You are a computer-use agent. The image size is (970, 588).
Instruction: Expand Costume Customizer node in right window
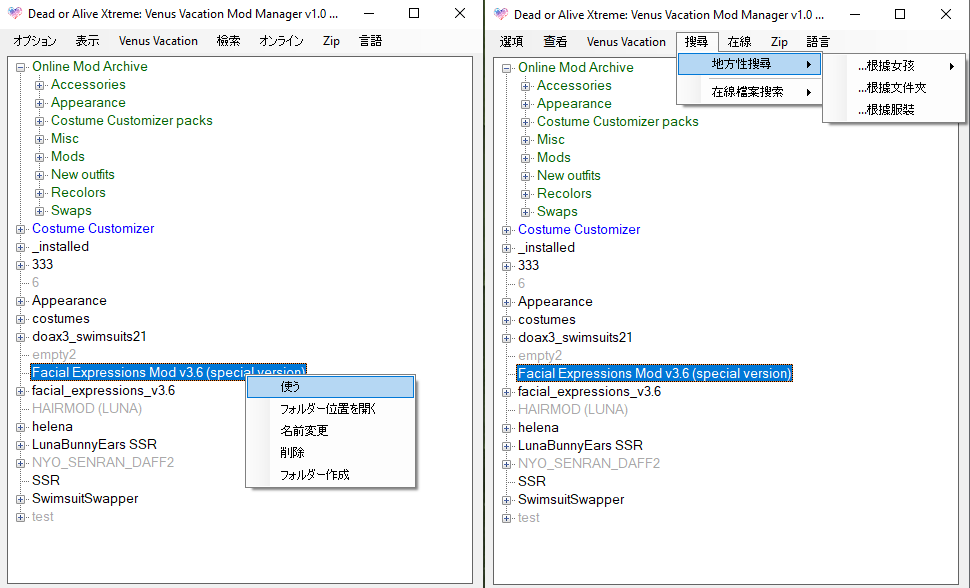[x=507, y=230]
